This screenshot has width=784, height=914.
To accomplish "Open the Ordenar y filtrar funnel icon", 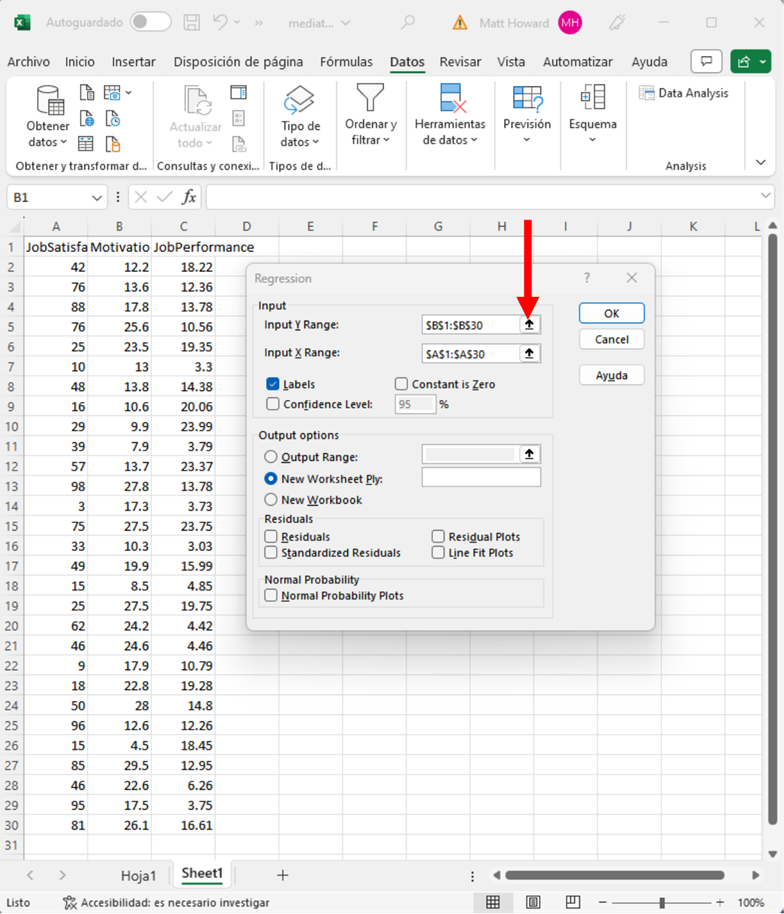I will (370, 98).
